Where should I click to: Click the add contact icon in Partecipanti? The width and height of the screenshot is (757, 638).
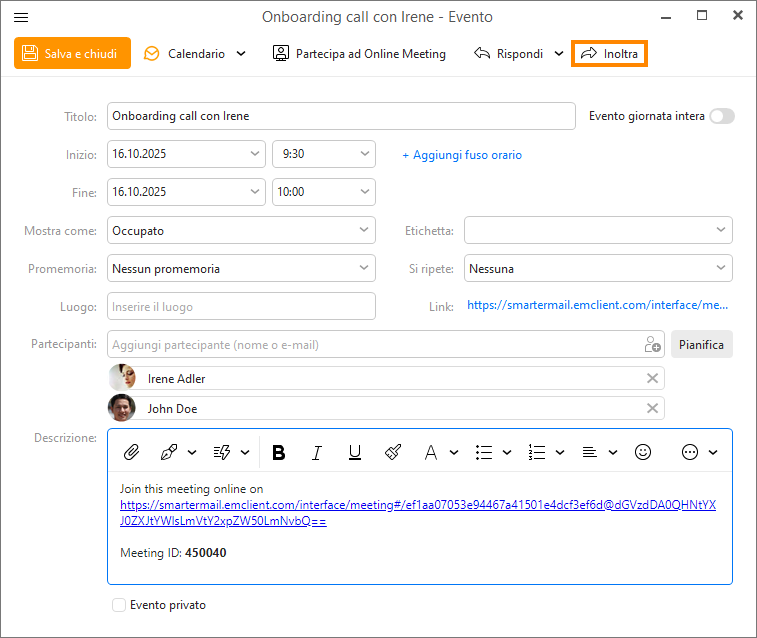[x=652, y=345]
